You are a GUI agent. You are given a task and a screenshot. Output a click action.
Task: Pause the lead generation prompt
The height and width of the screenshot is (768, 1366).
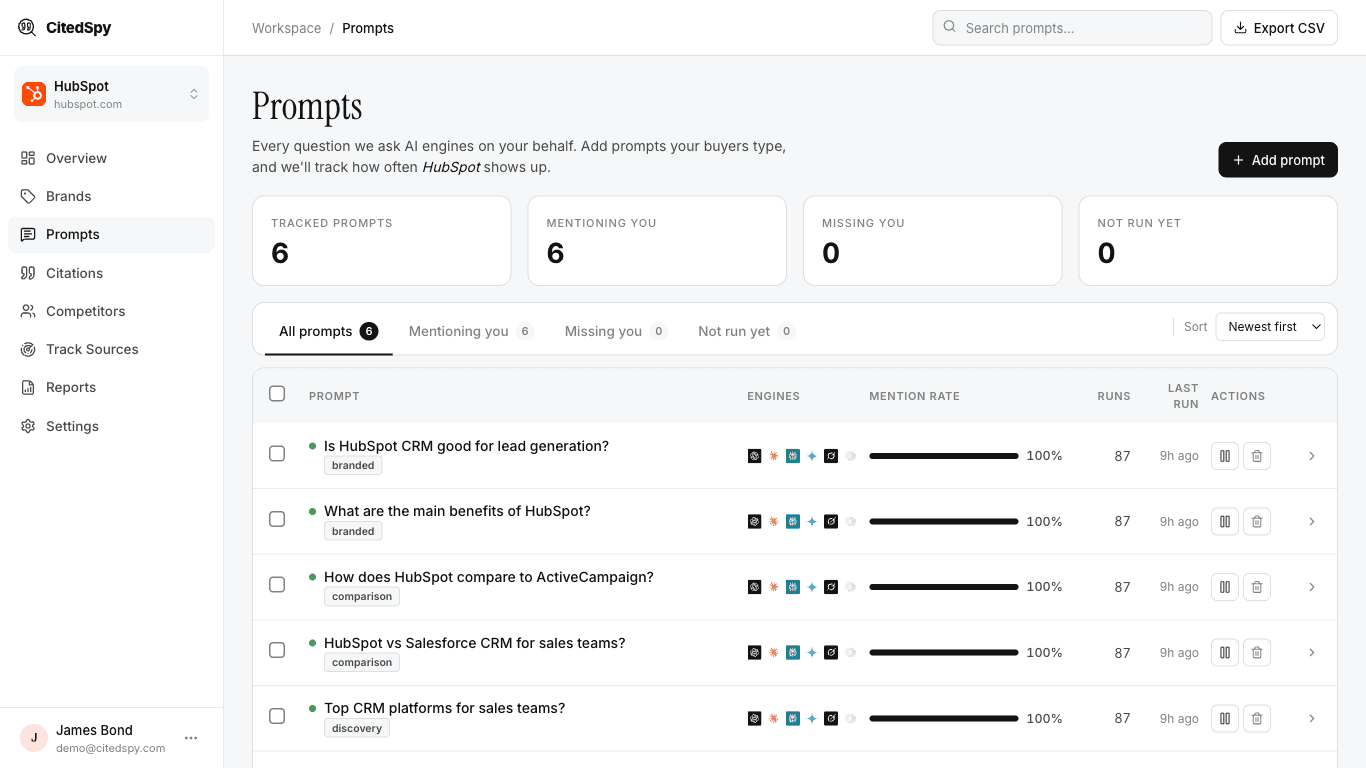[1225, 456]
